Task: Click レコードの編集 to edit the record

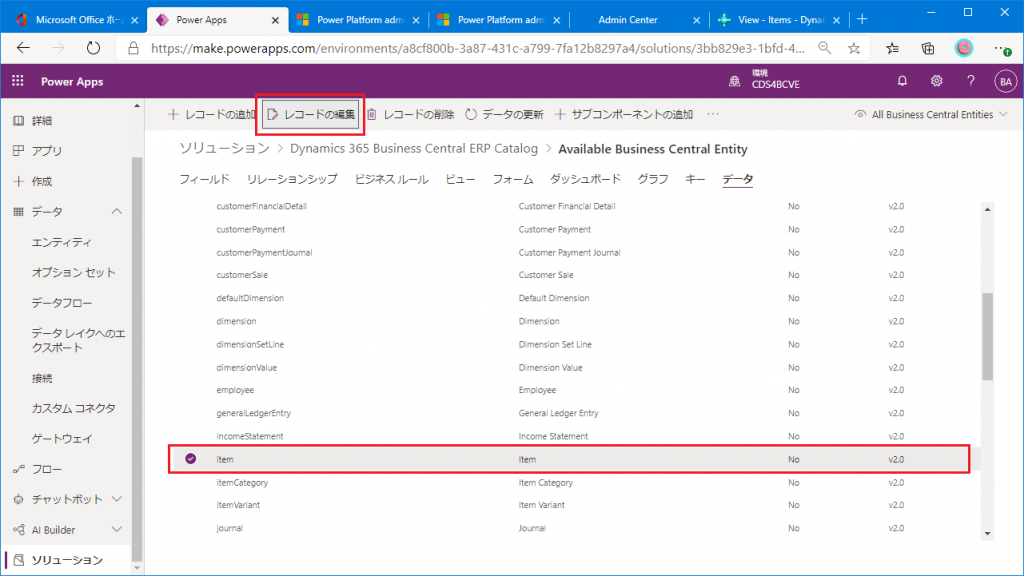Action: pyautogui.click(x=311, y=114)
